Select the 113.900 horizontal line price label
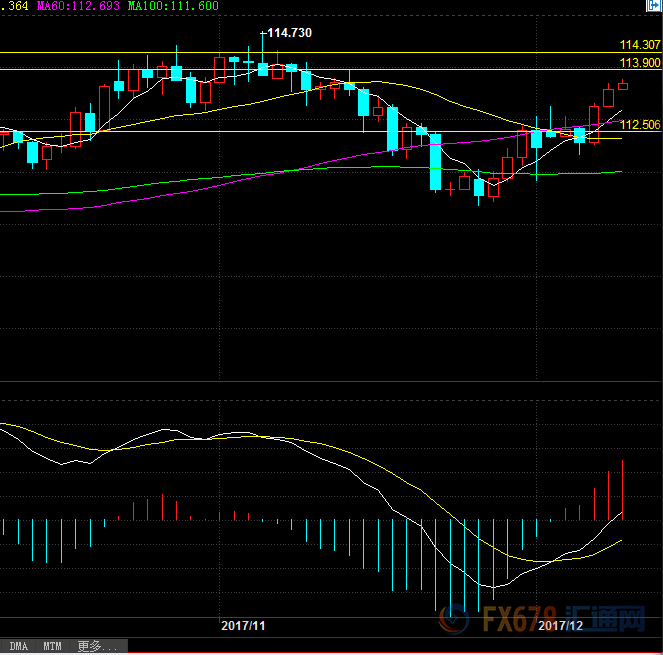Screen dimensions: 663x655 [x=639, y=62]
